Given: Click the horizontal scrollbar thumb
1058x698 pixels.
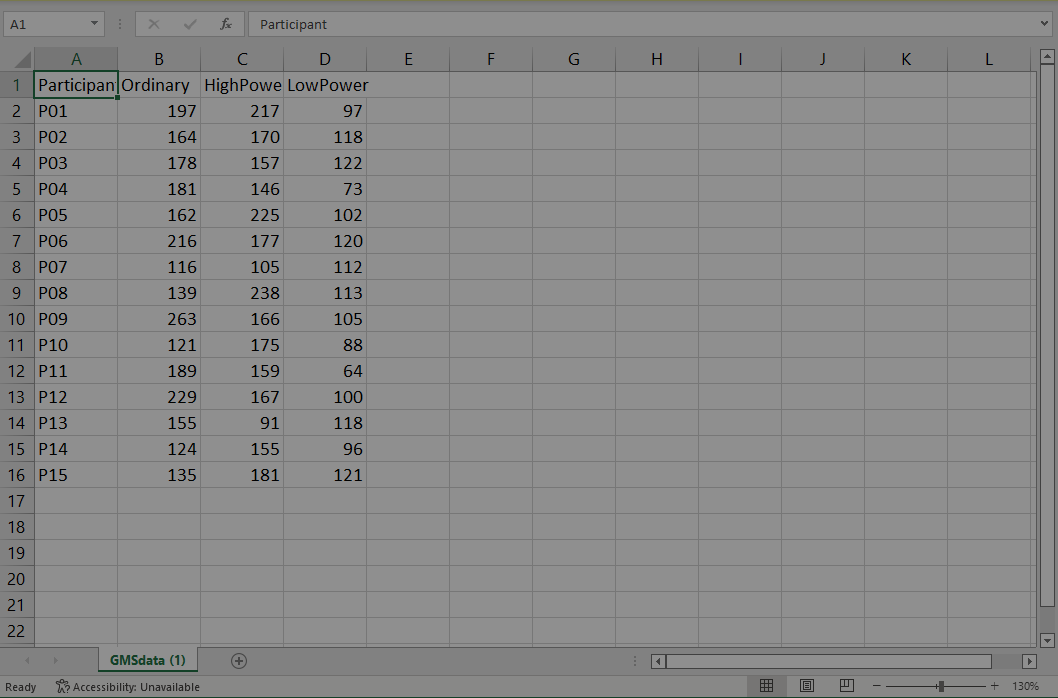Looking at the screenshot, I should click(829, 662).
